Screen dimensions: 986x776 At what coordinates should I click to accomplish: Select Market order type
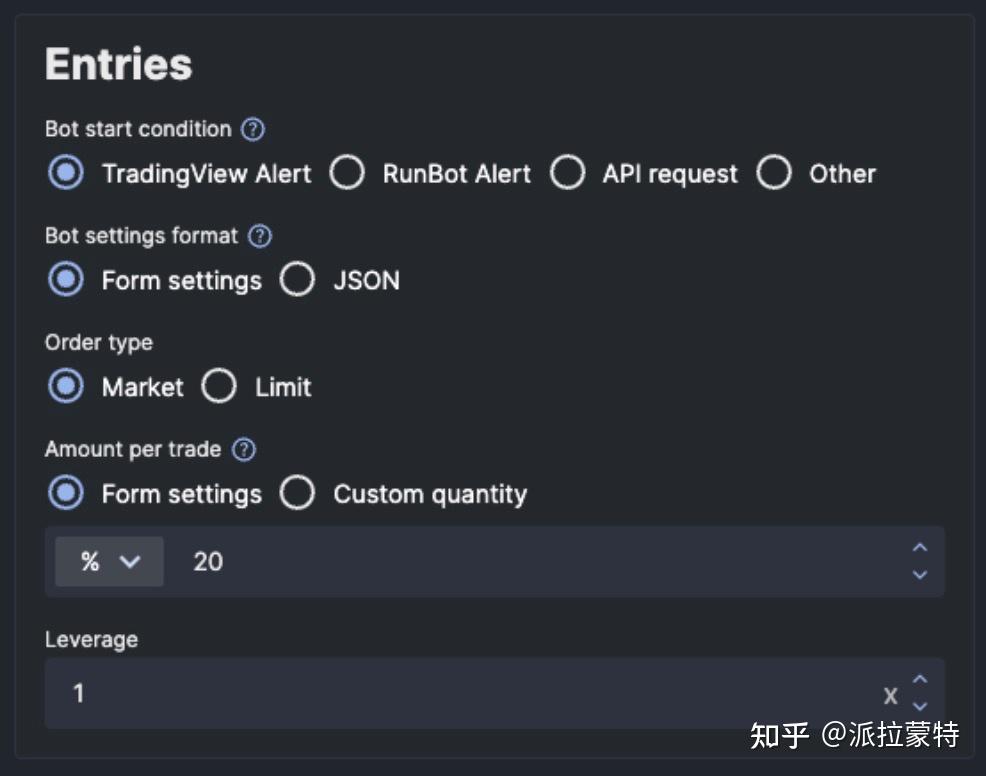65,386
